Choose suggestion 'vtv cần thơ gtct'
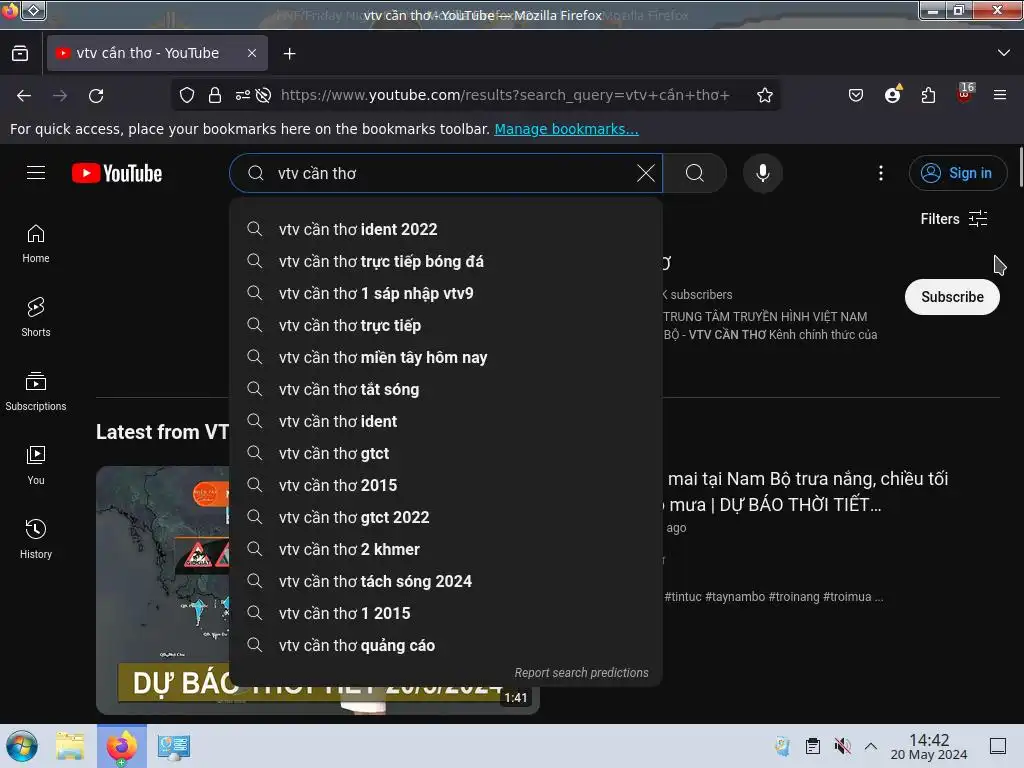 (446, 453)
